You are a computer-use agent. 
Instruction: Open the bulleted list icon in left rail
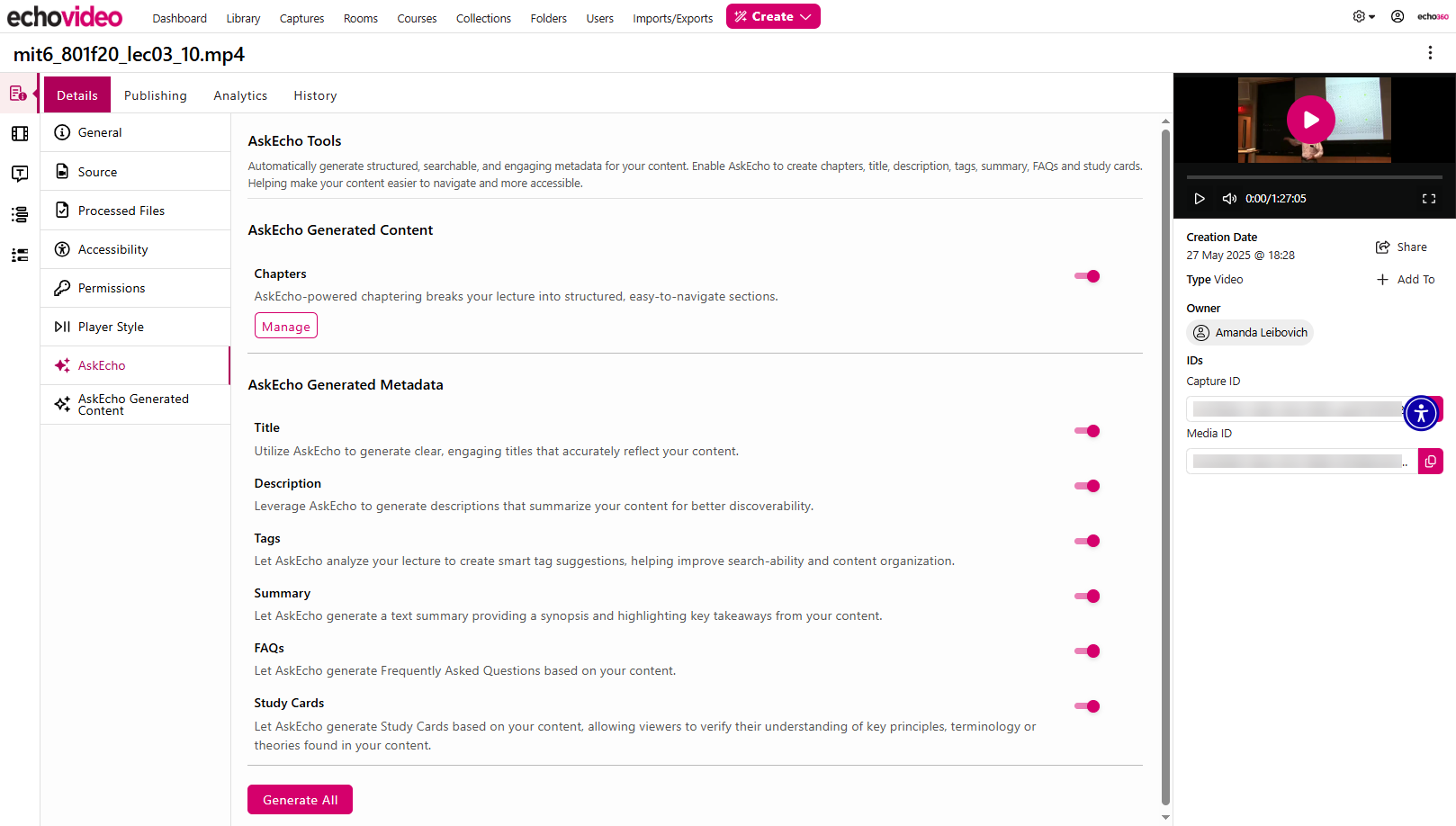coord(20,256)
